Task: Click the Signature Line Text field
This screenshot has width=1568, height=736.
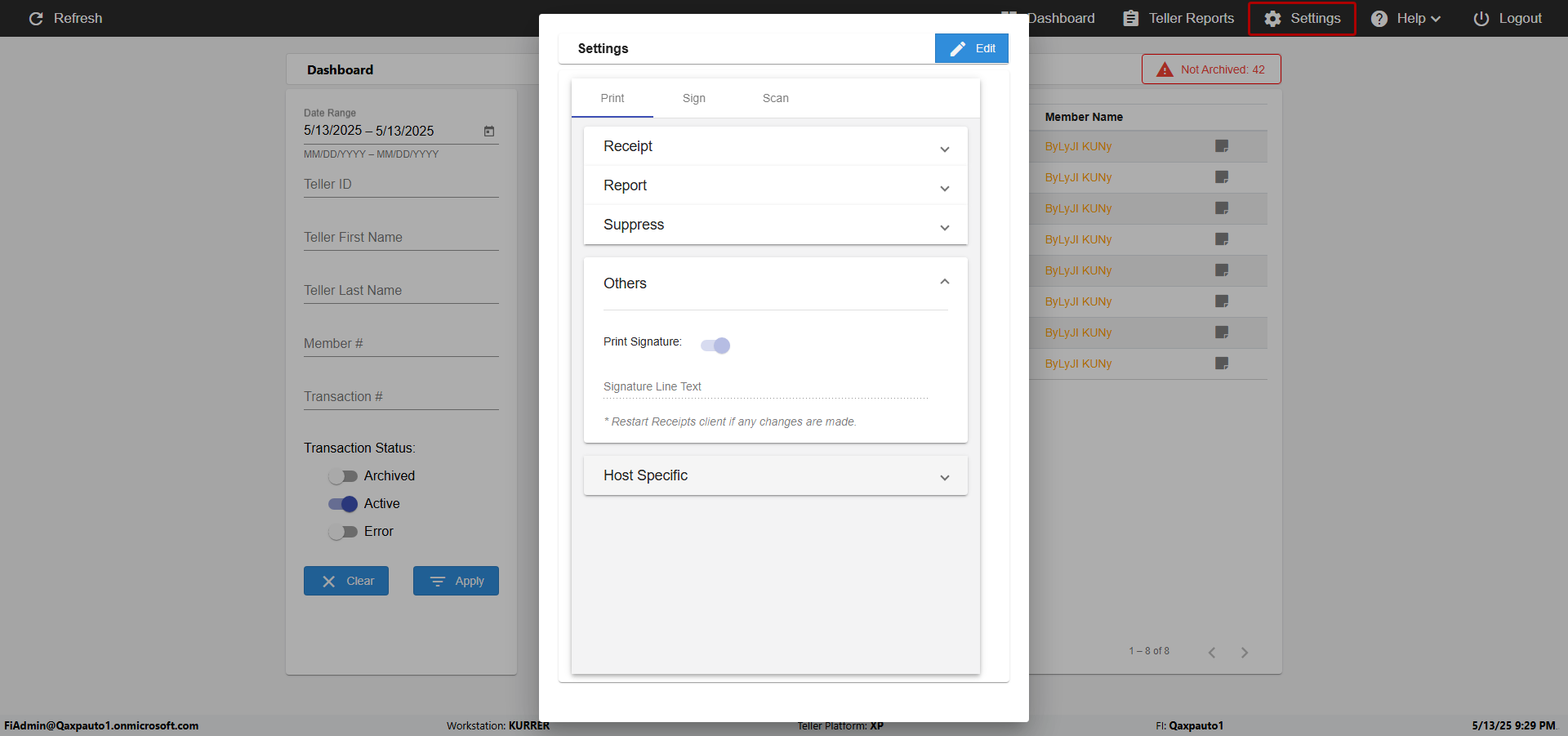Action: (765, 387)
